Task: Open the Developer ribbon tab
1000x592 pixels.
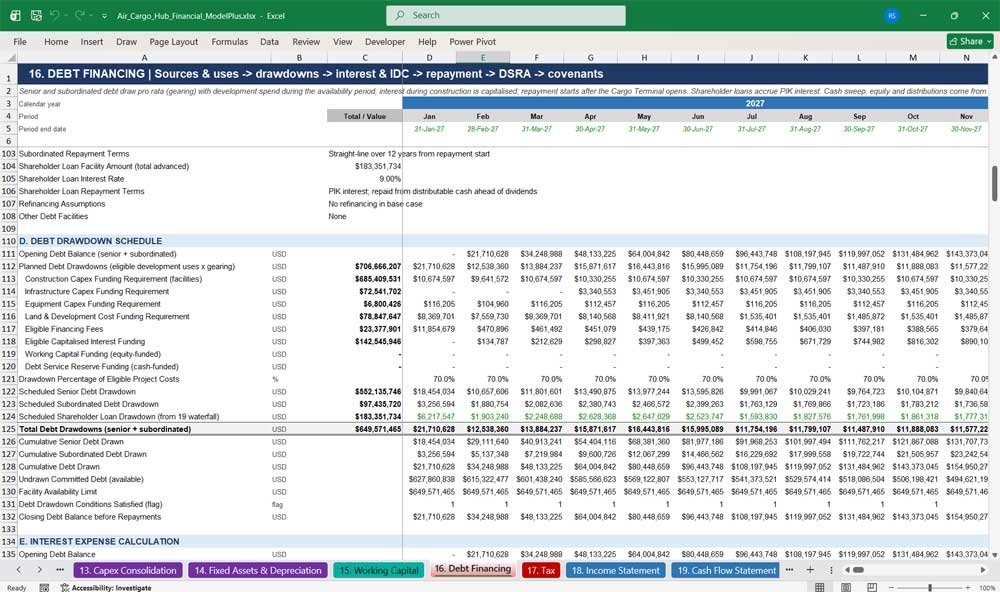Action: click(x=385, y=41)
